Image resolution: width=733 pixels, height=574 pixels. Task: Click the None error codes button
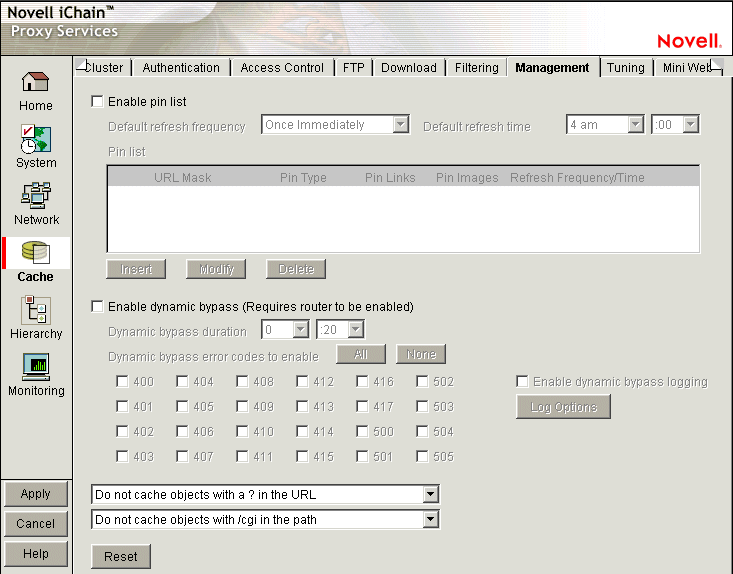[x=421, y=354]
